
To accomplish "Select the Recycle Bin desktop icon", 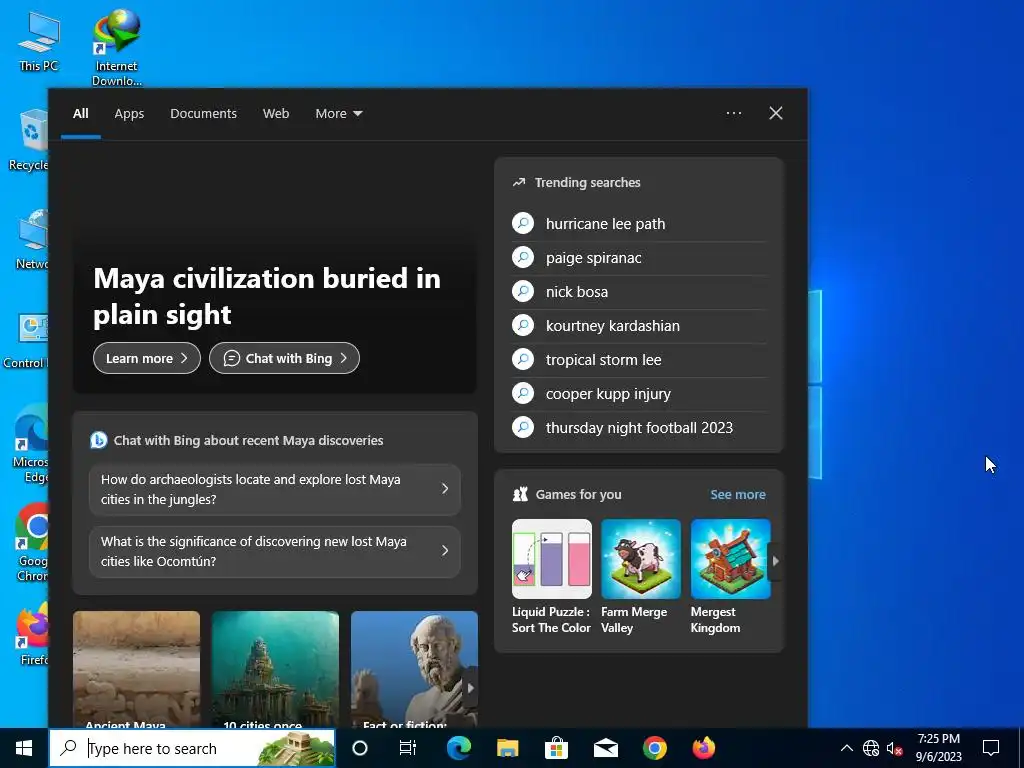I will pyautogui.click(x=29, y=140).
